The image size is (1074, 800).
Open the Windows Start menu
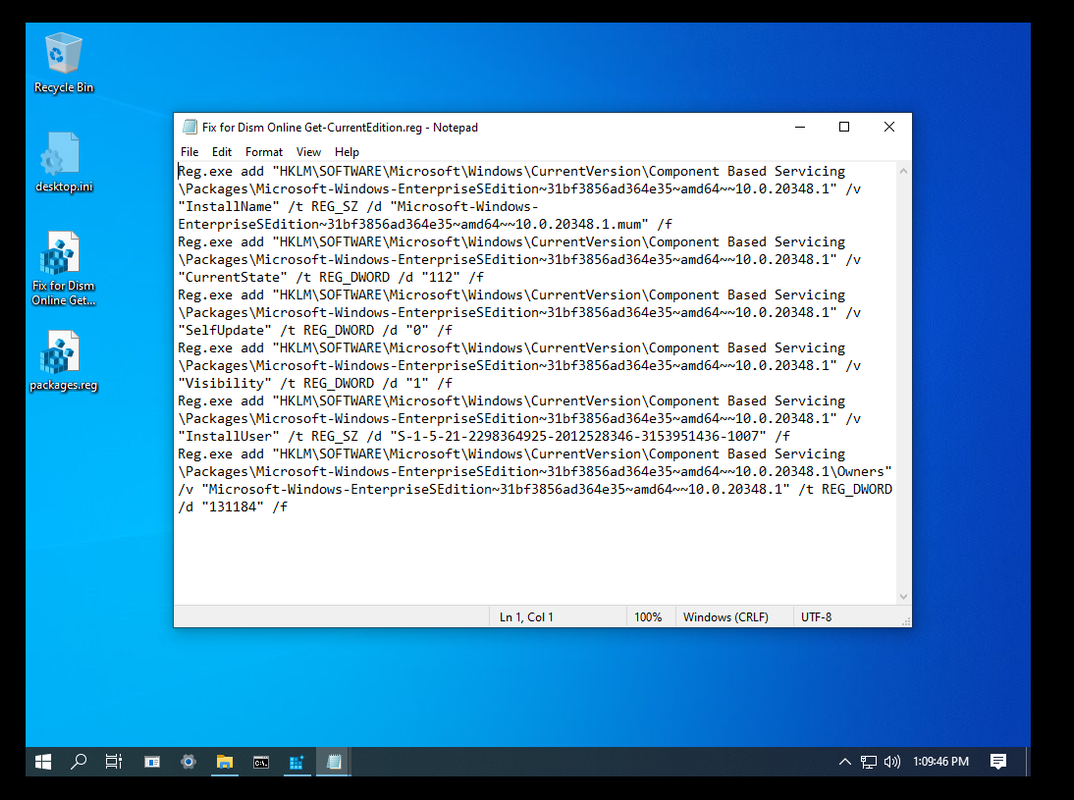point(43,762)
